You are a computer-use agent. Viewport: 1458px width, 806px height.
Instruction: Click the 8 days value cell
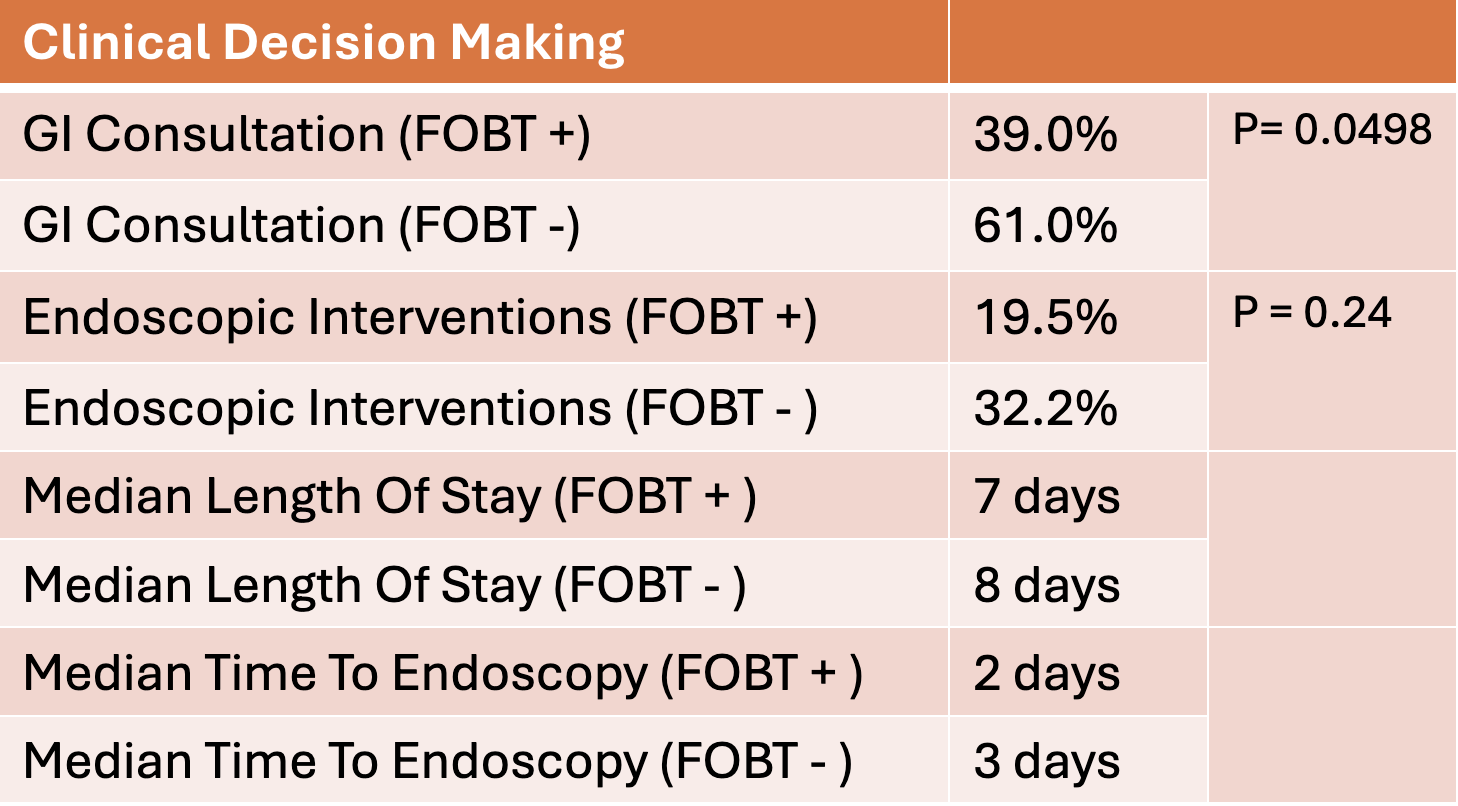click(x=1078, y=583)
